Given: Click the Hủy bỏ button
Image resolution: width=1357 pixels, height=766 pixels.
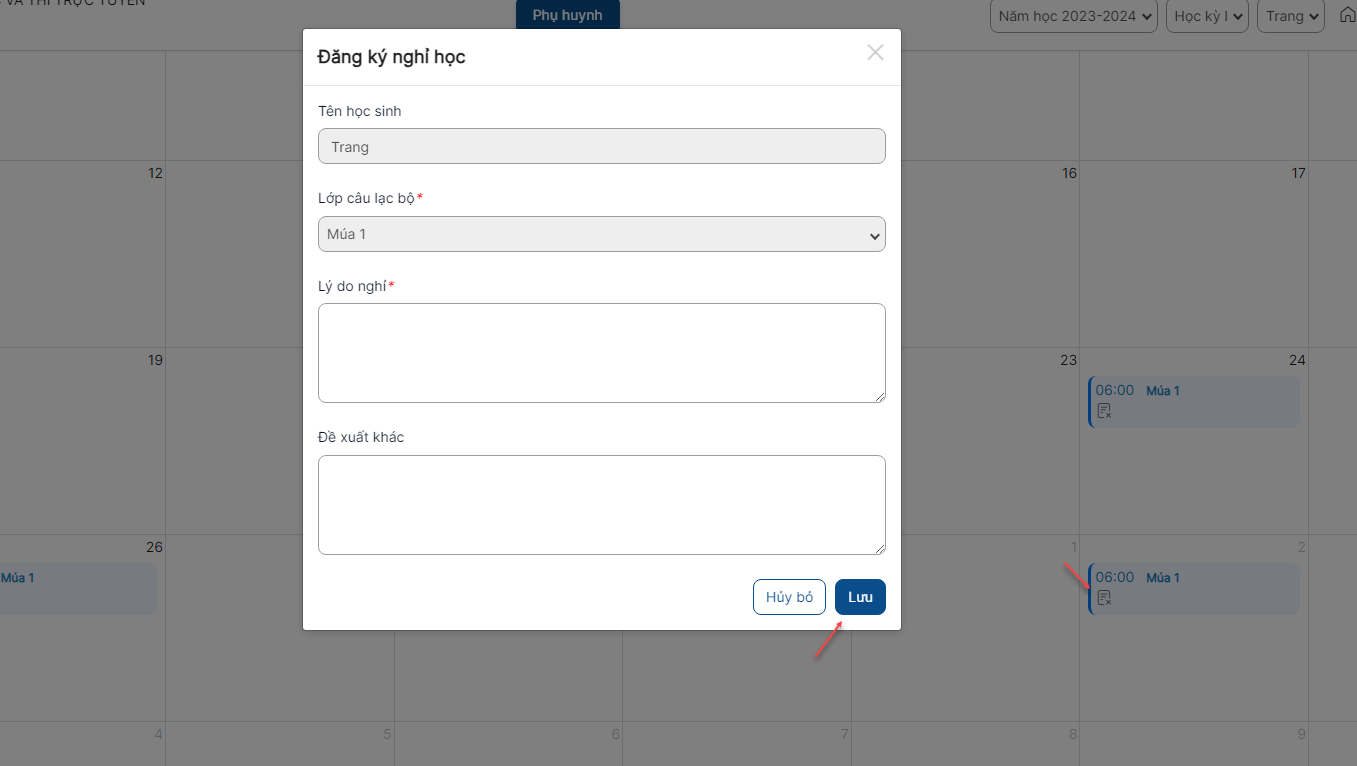Looking at the screenshot, I should pos(790,597).
